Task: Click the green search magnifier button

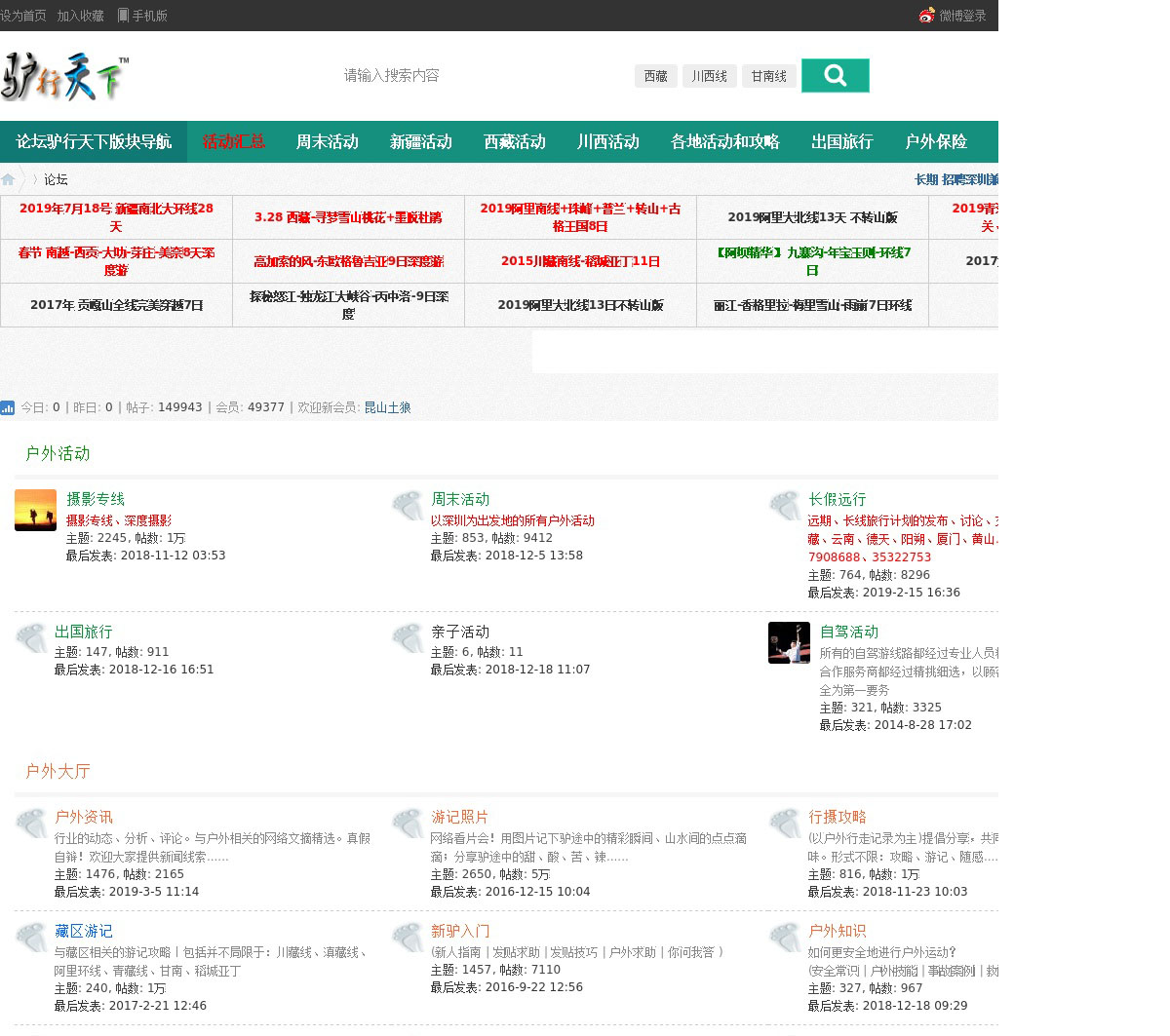Action: click(x=835, y=76)
